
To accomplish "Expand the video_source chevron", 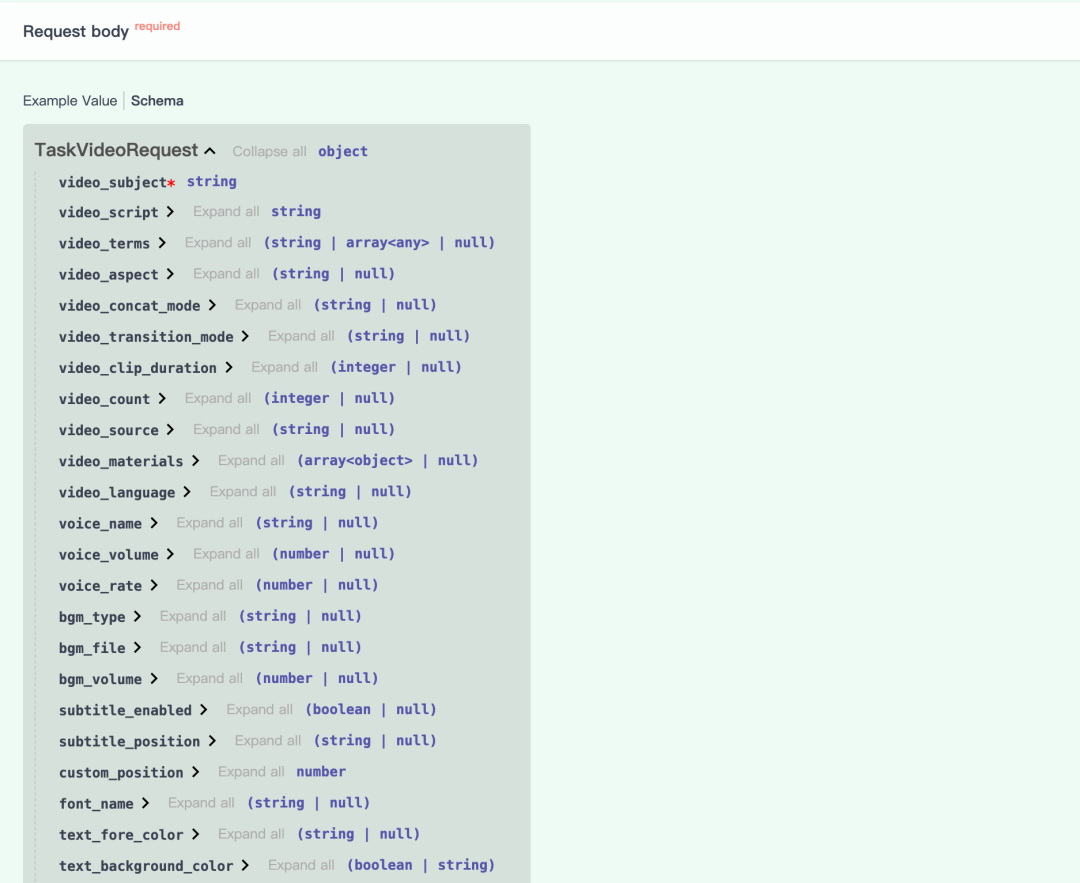I will coord(170,430).
